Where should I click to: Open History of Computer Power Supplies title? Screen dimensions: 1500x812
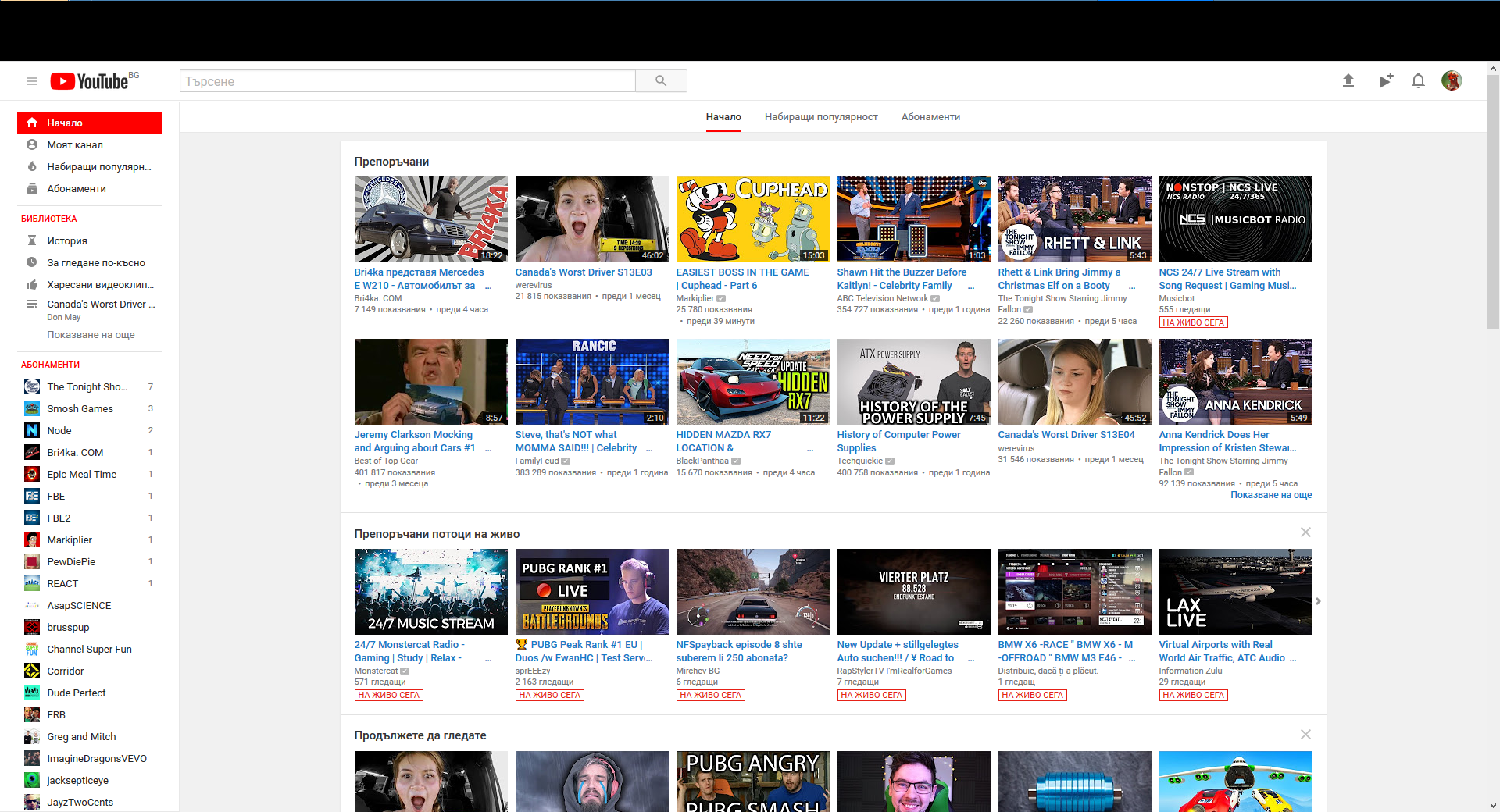pyautogui.click(x=898, y=441)
